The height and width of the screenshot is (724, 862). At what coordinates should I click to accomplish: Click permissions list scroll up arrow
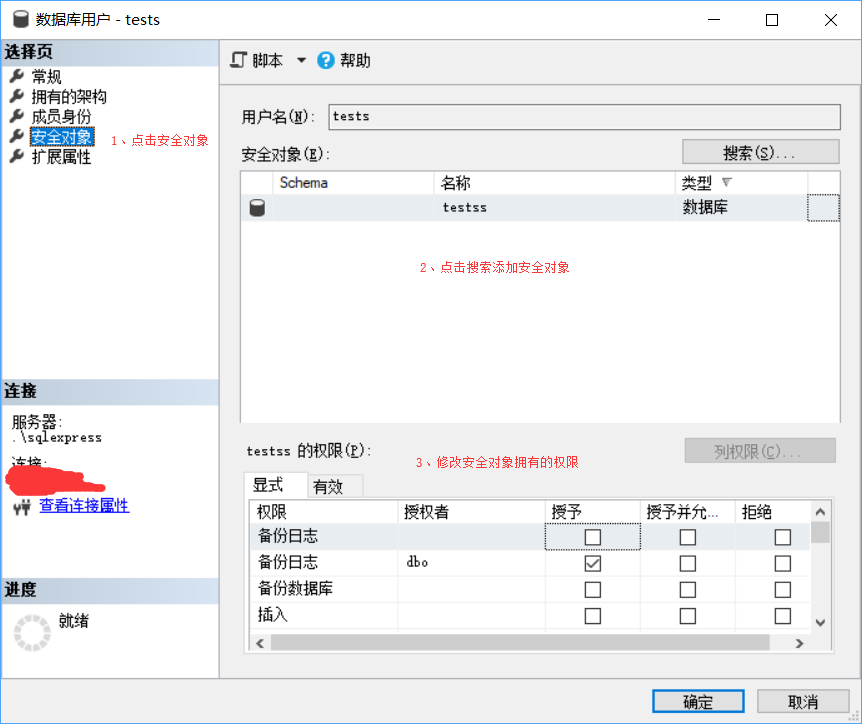[820, 512]
